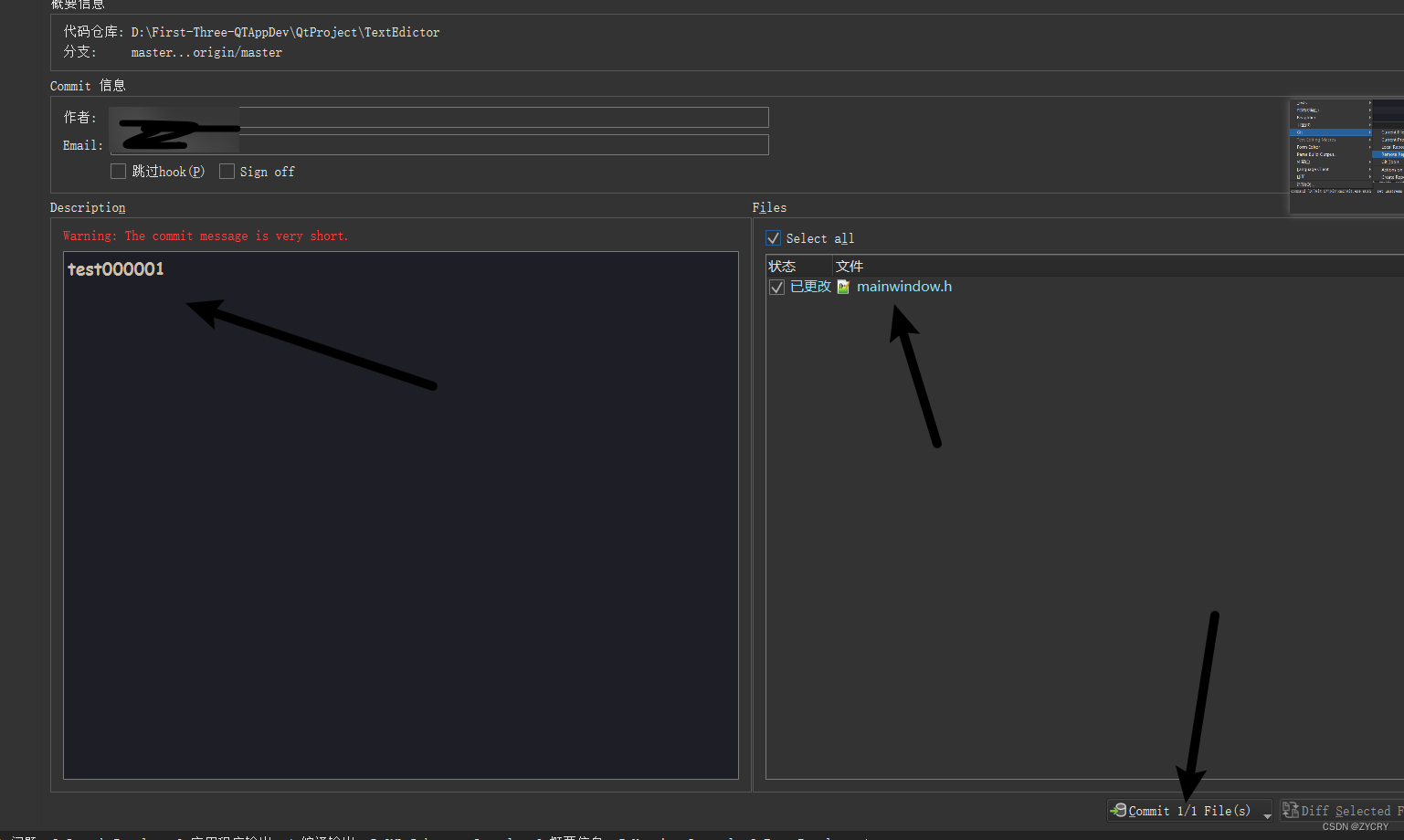1404x840 pixels.
Task: Click the repository path D:\First-Three-QTAppDev text
Action: [285, 32]
